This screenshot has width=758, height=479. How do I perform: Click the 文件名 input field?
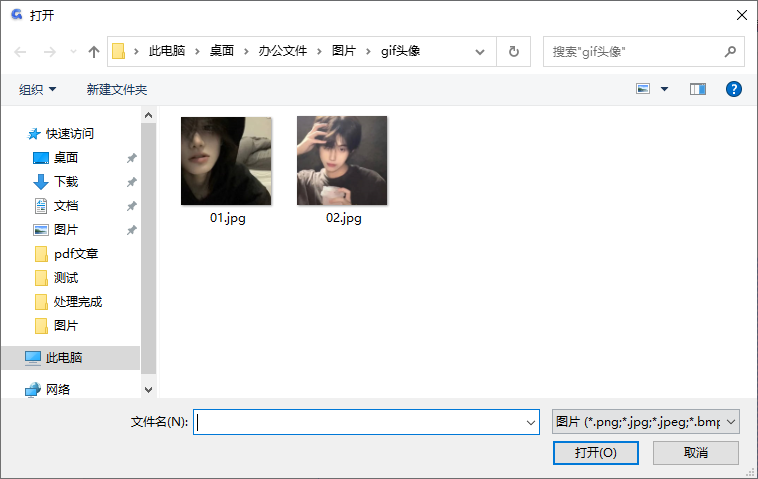pyautogui.click(x=360, y=423)
